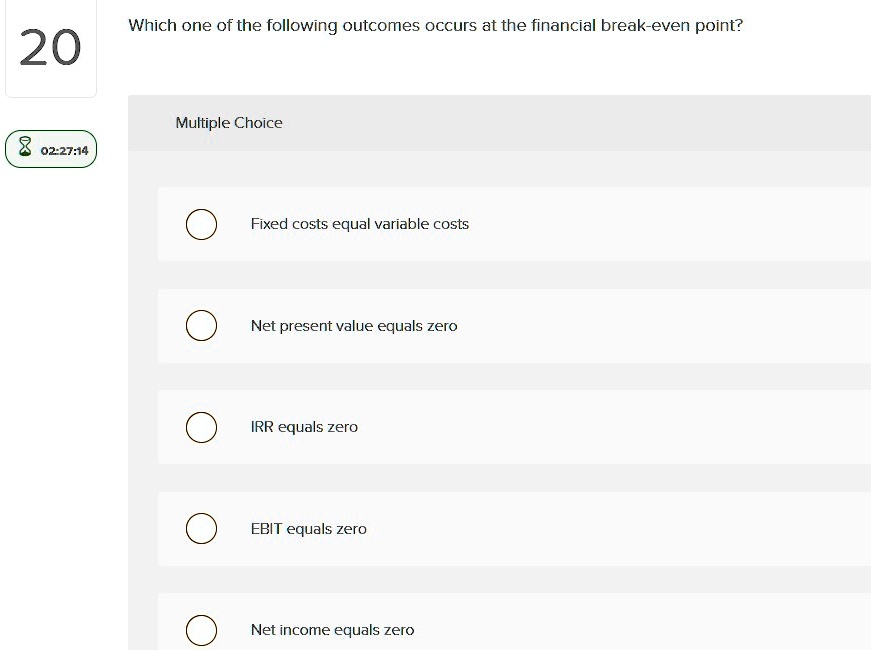871x650 pixels.
Task: Click the question text about financial break-even point
Action: pyautogui.click(x=434, y=25)
